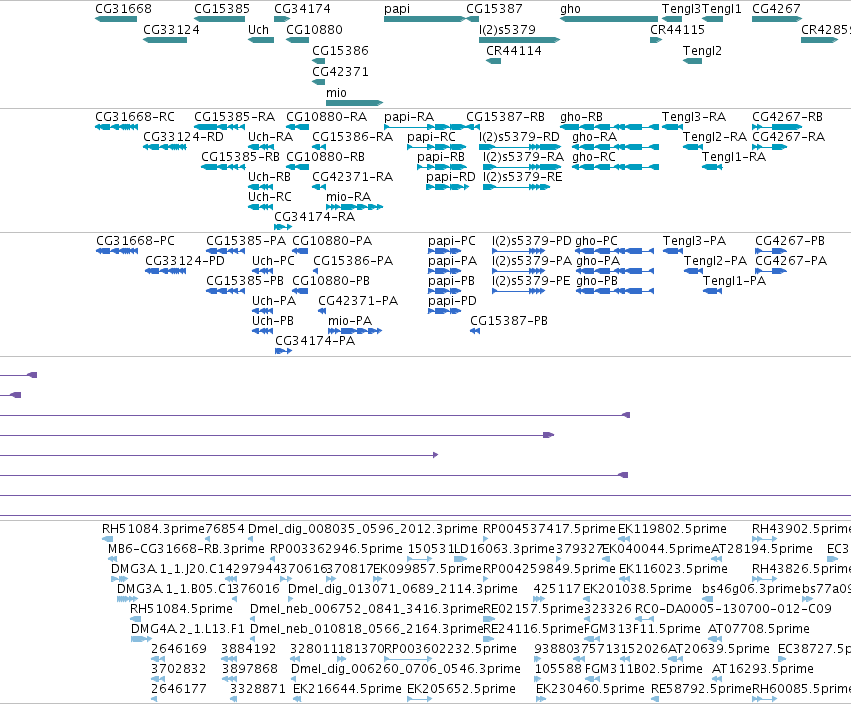The width and height of the screenshot is (851, 704).
Task: Select the mio gene bar
Action: (354, 103)
